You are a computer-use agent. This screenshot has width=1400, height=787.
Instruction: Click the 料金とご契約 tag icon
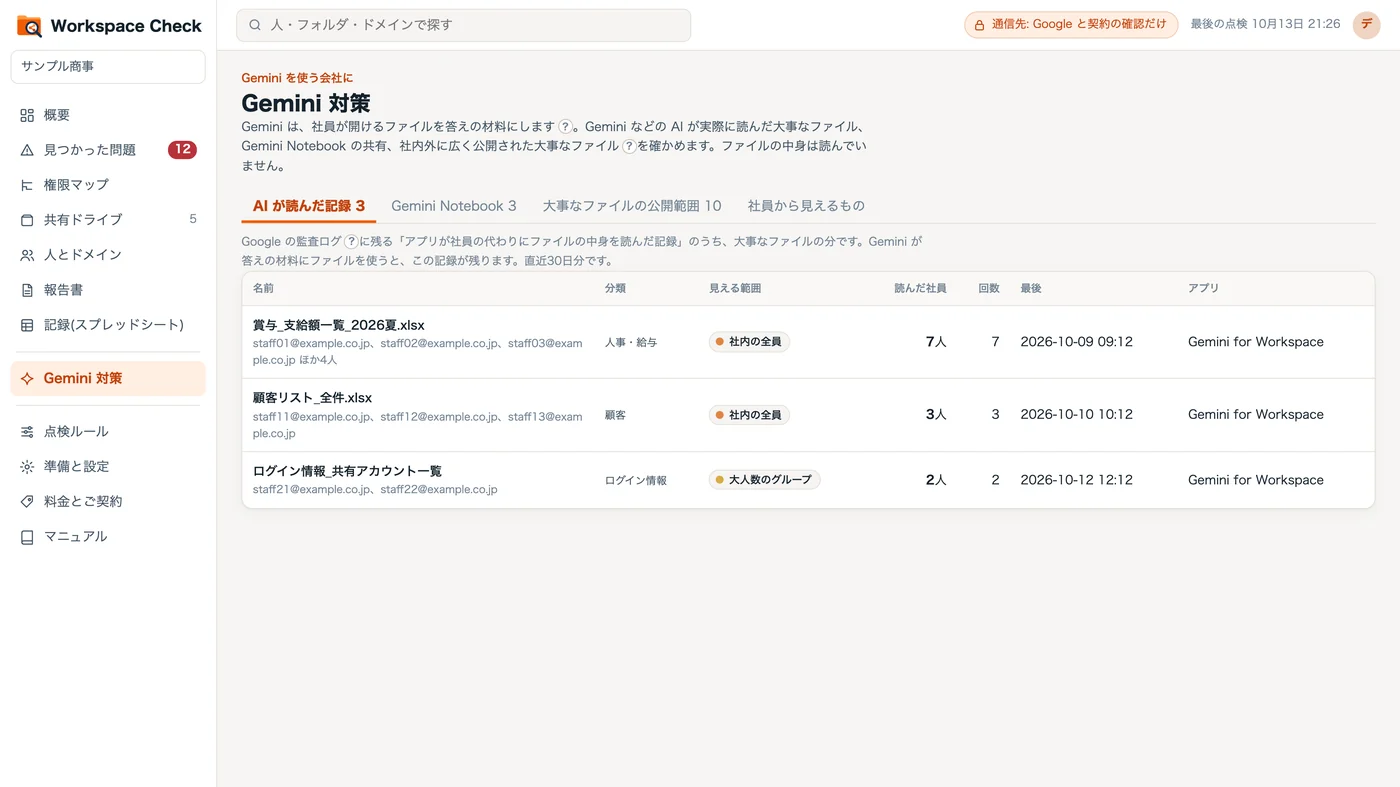tap(27, 502)
